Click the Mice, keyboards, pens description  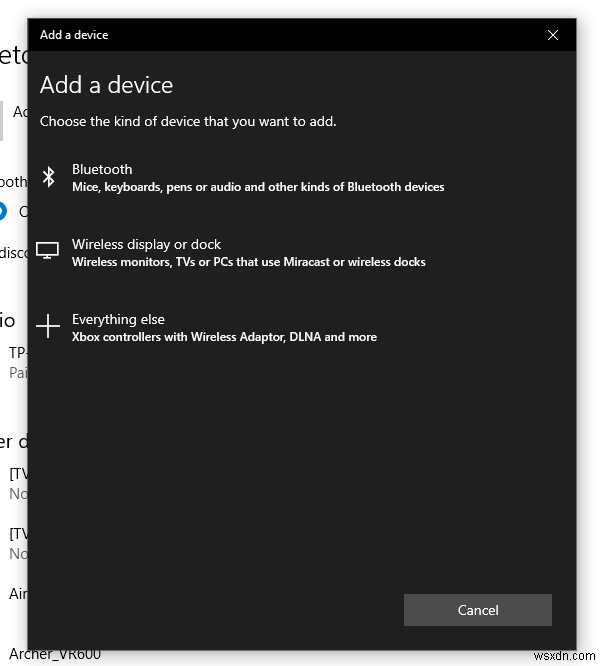pyautogui.click(x=258, y=187)
